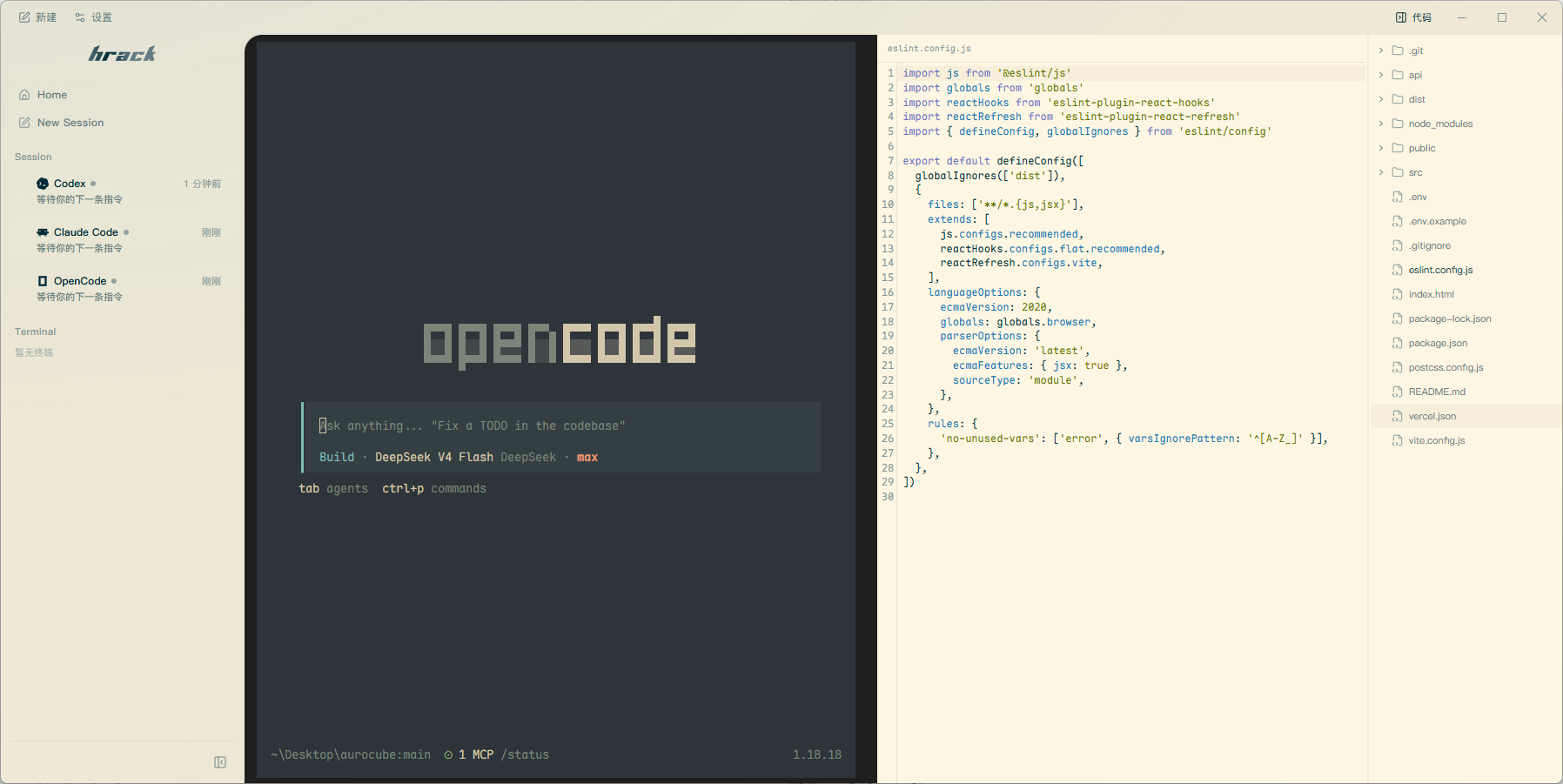
Task: Click the 新建 new button icon
Action: point(24,17)
